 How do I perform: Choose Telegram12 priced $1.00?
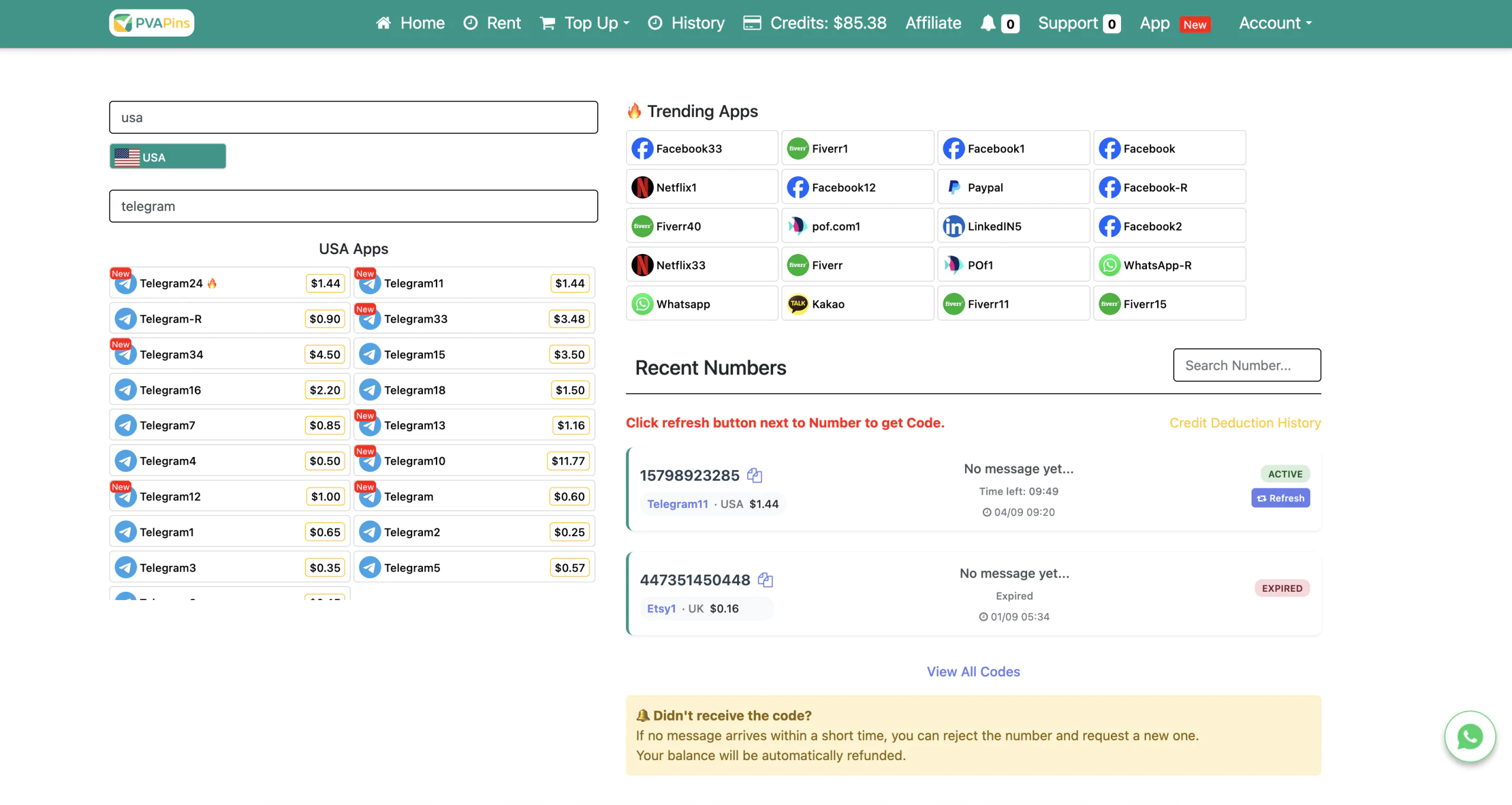pyautogui.click(x=230, y=497)
